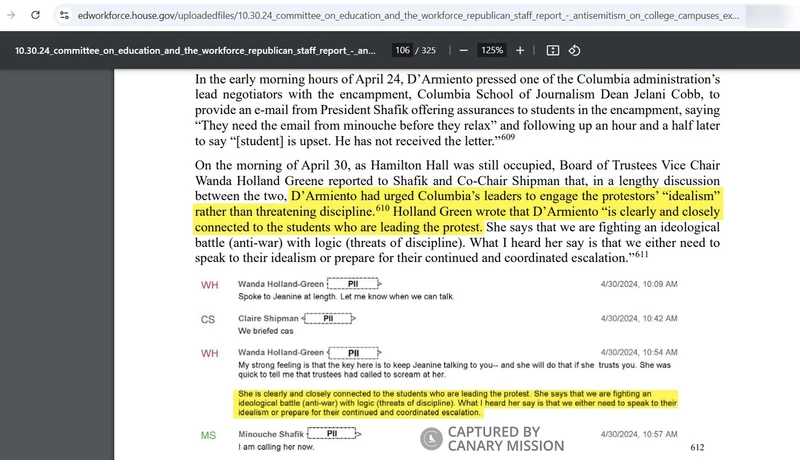Click footnote reference 609

(x=508, y=137)
